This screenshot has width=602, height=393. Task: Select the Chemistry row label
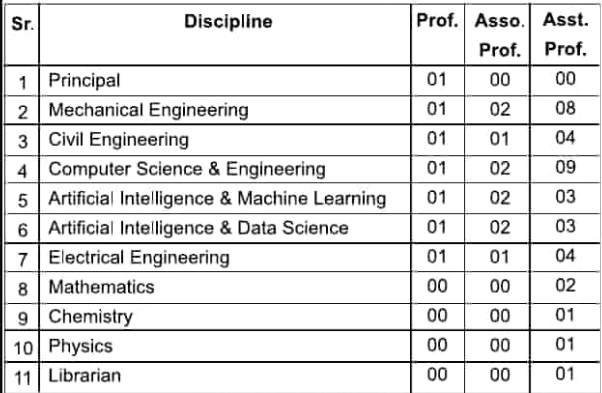91,317
